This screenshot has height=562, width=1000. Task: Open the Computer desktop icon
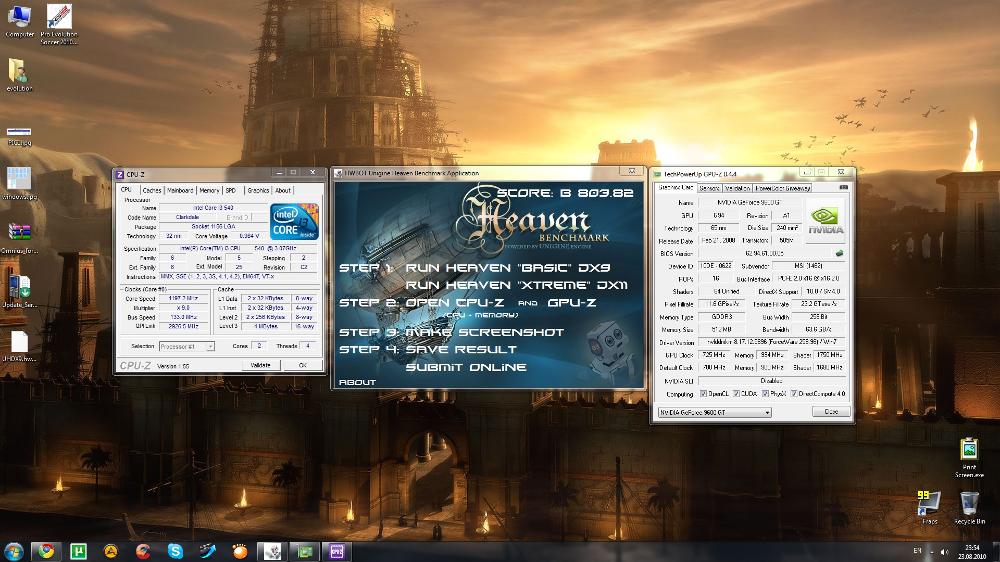click(19, 20)
